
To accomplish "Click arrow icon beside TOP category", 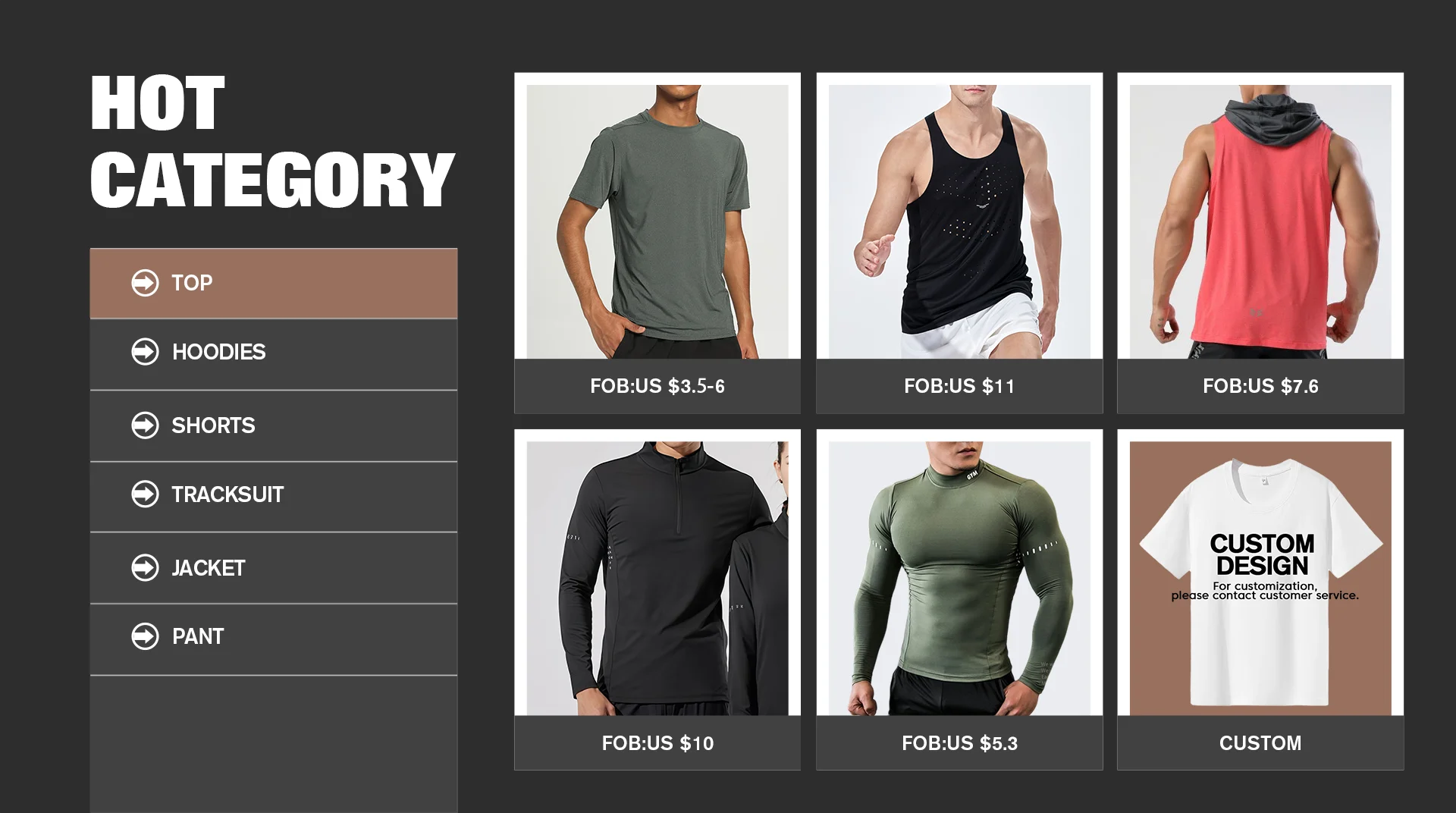I will [145, 283].
